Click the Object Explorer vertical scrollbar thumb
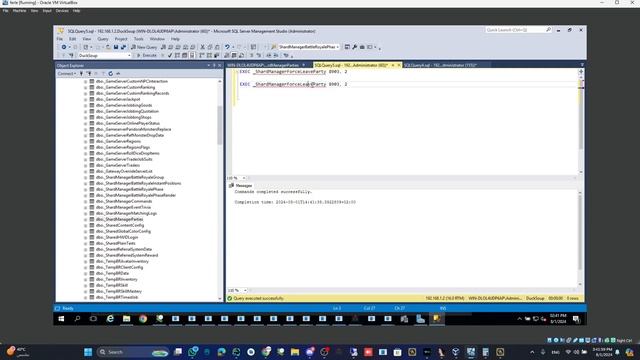 (220, 124)
